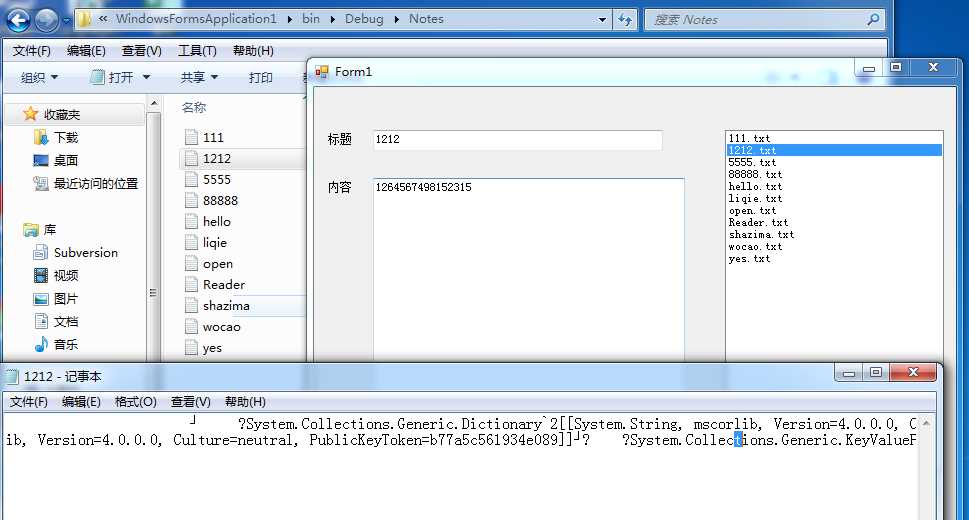This screenshot has height=520, width=969.
Task: Click Notepad scrollbar up arrow
Action: (x=926, y=423)
